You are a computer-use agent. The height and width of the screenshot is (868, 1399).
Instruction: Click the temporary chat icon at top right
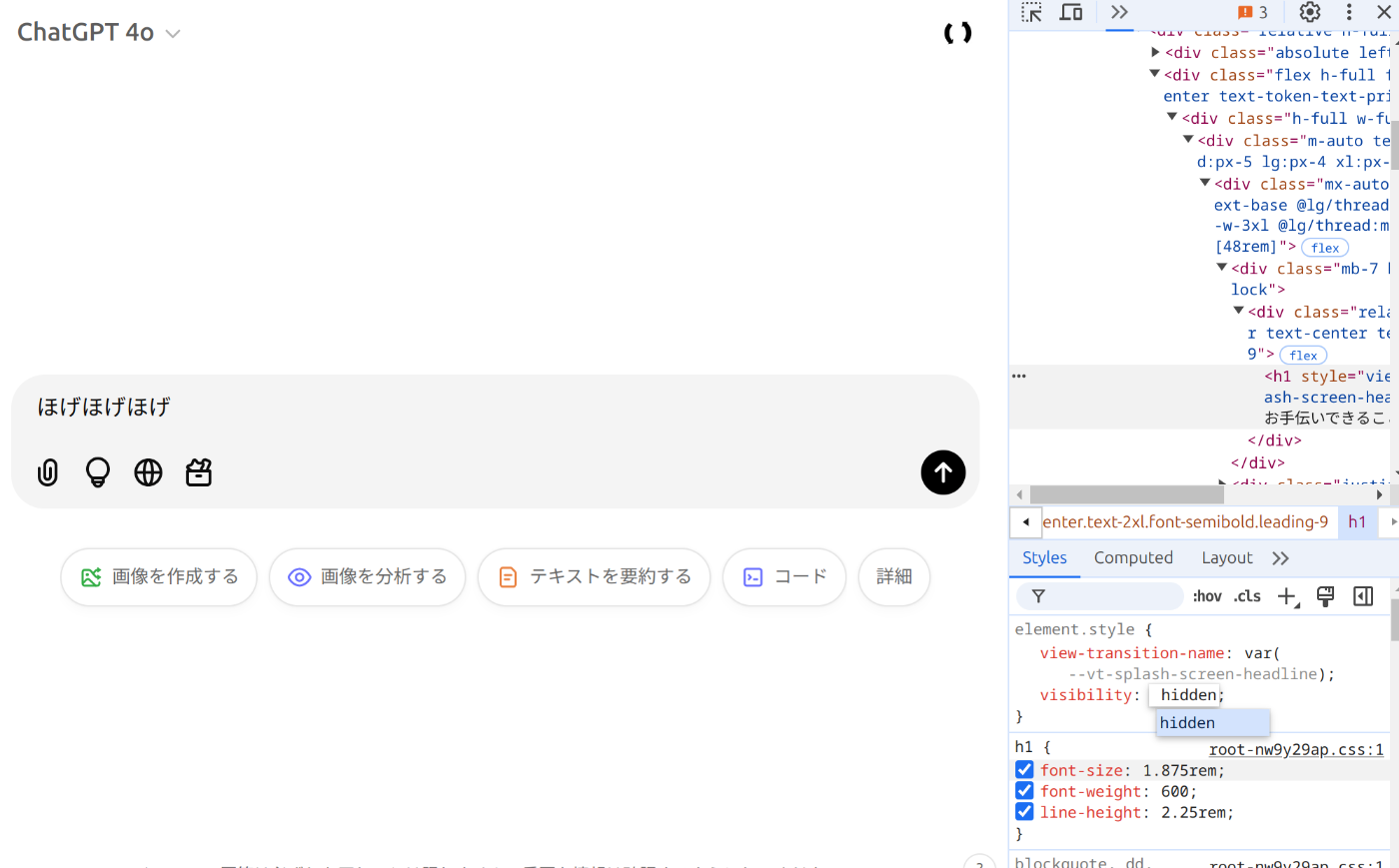[957, 33]
